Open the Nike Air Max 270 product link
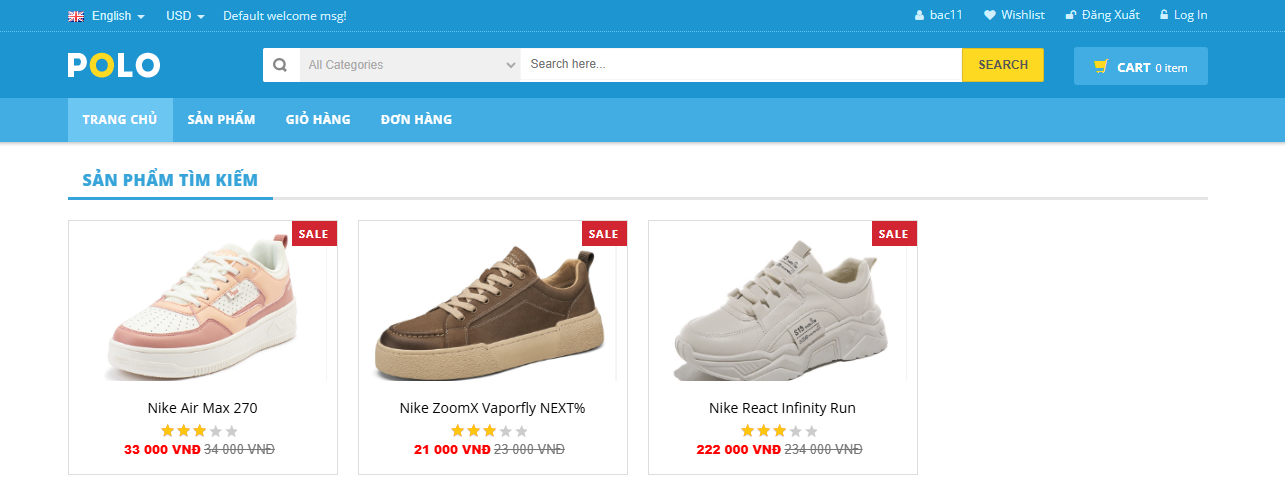Image resolution: width=1285 pixels, height=503 pixels. click(x=203, y=408)
